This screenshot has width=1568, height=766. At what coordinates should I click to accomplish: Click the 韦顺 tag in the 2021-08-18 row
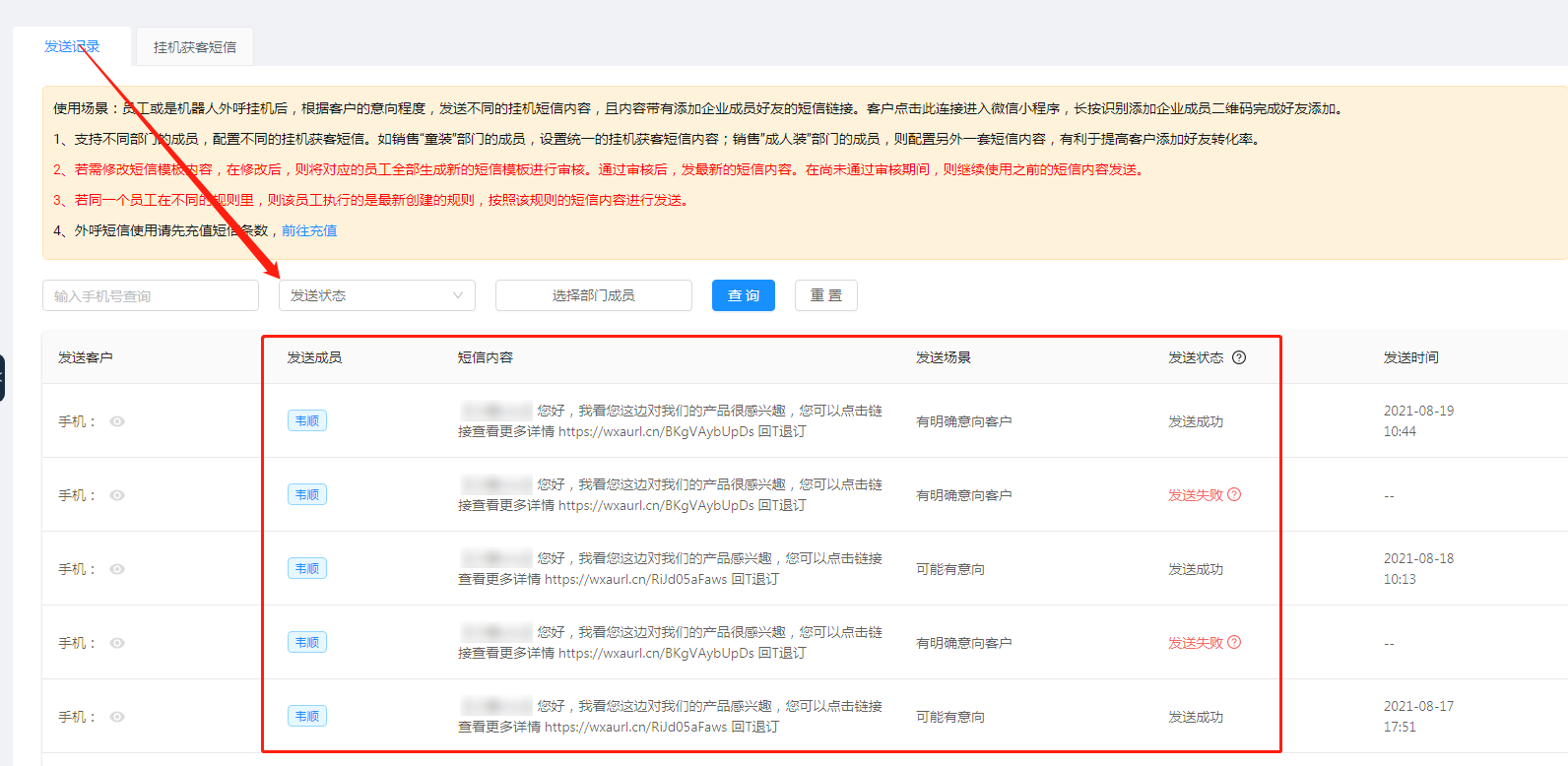[x=307, y=568]
